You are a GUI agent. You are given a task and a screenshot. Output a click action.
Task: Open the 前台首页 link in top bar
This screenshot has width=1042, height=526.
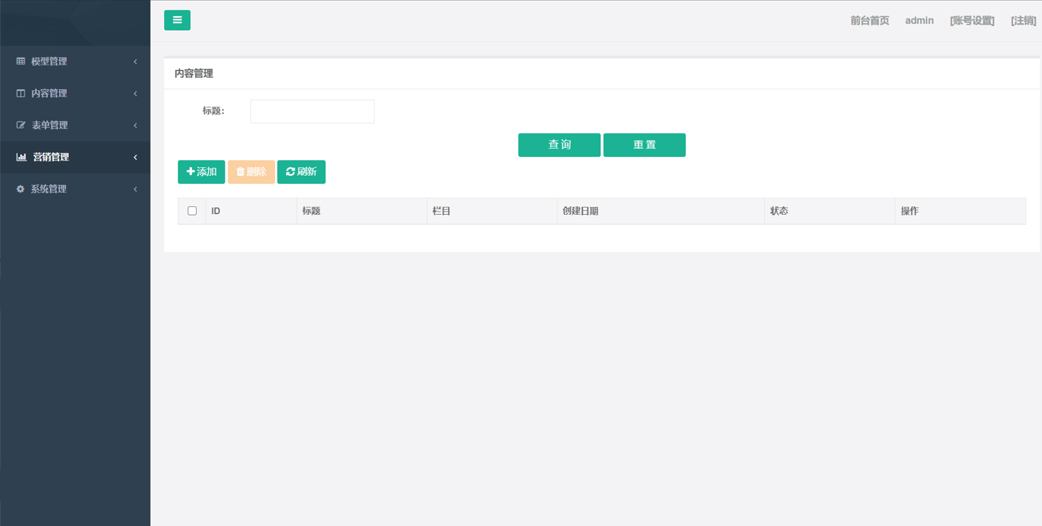[869, 21]
